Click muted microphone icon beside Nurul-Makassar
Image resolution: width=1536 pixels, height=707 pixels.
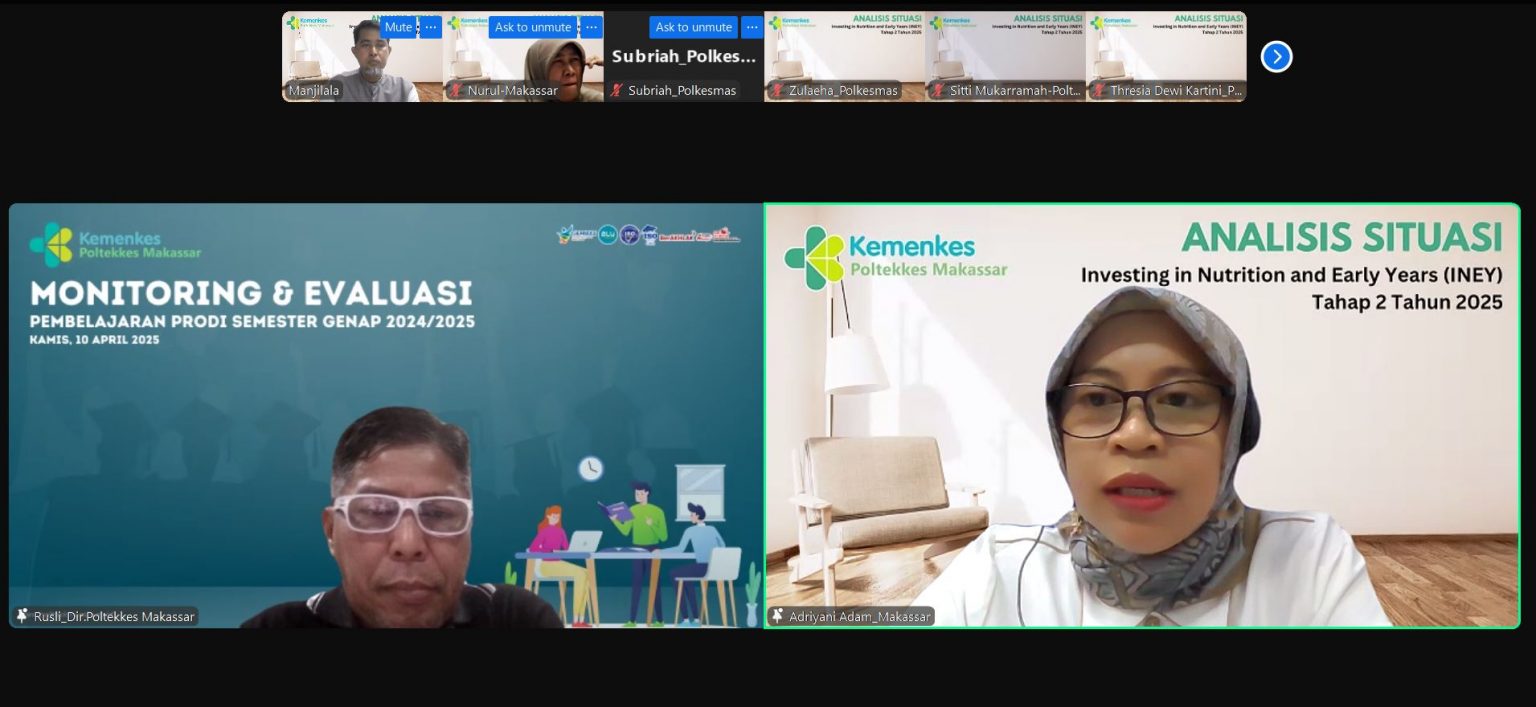tap(457, 91)
